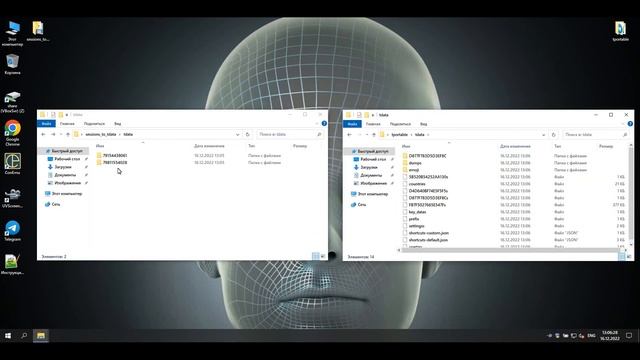This screenshot has width=640, height=360.
Task: Open Главная tab in right Explorer window
Action: pyautogui.click(x=373, y=124)
